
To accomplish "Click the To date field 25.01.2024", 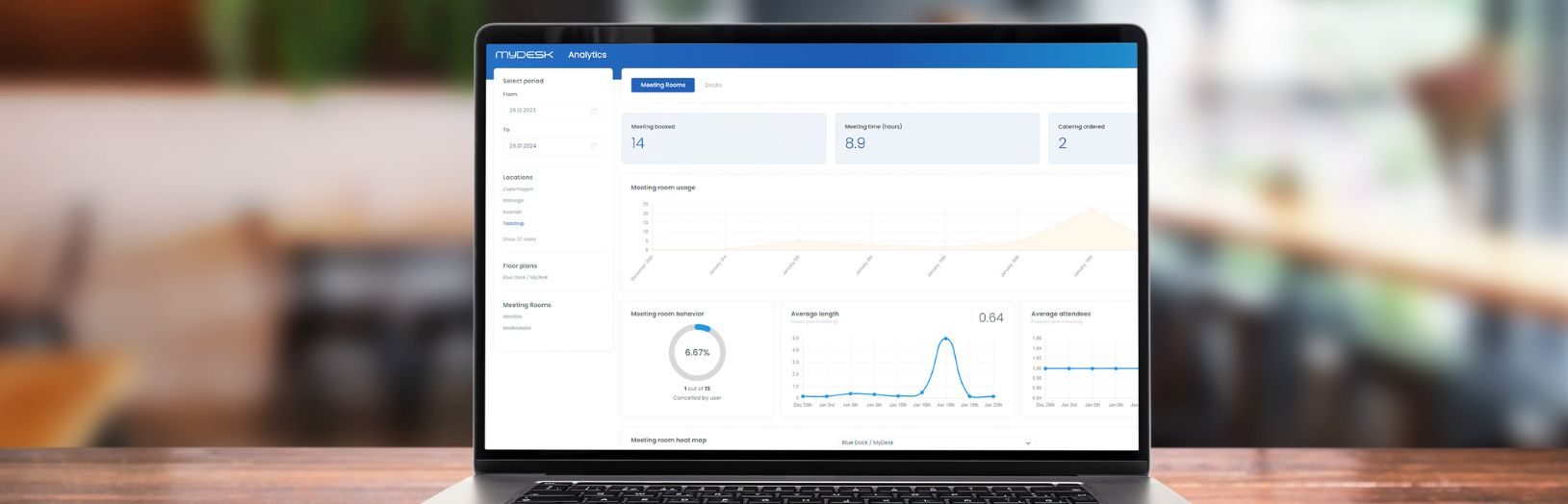I will click(553, 146).
